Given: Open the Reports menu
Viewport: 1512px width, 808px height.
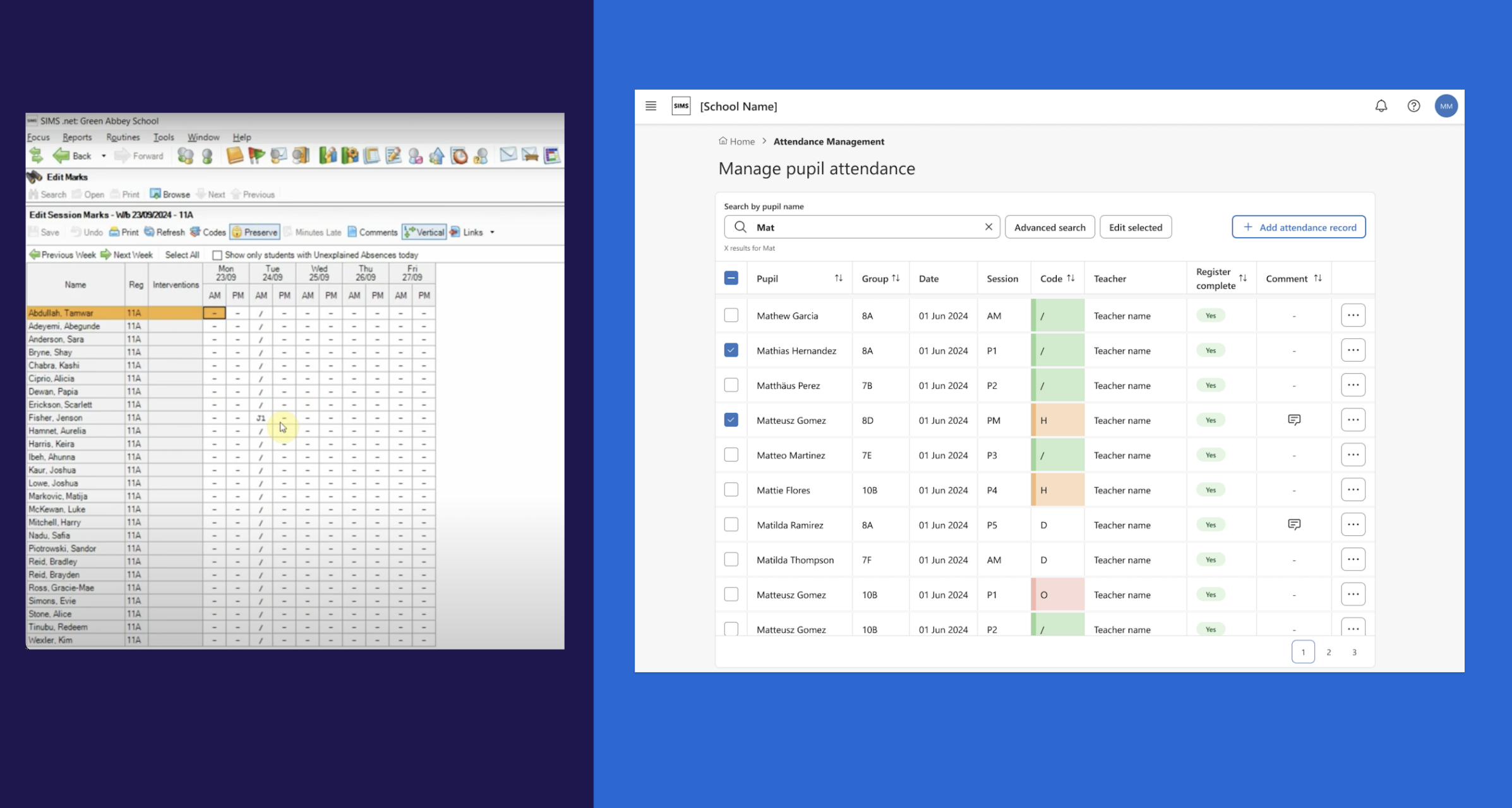Looking at the screenshot, I should click(x=77, y=137).
